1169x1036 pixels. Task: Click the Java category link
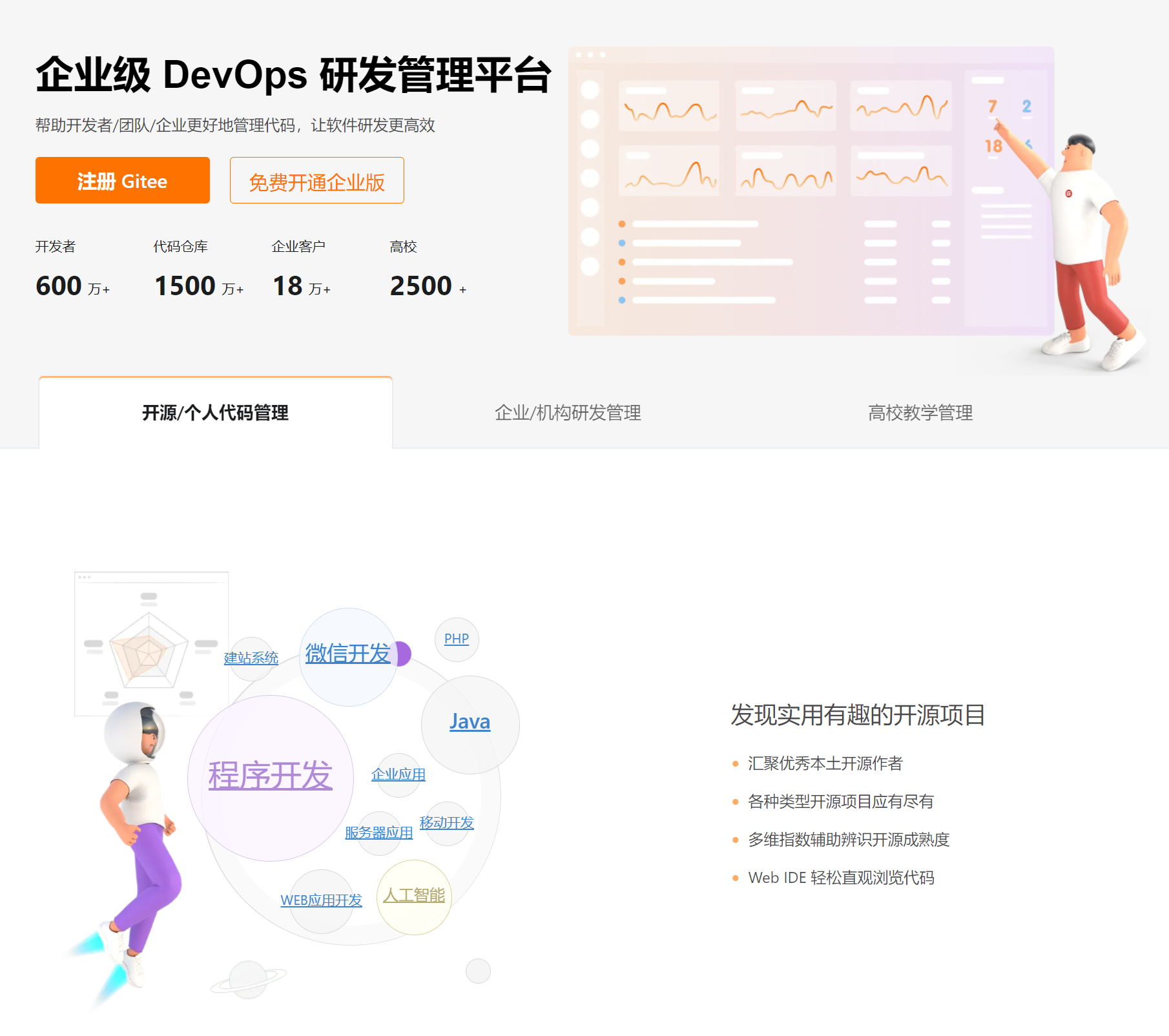pos(470,721)
